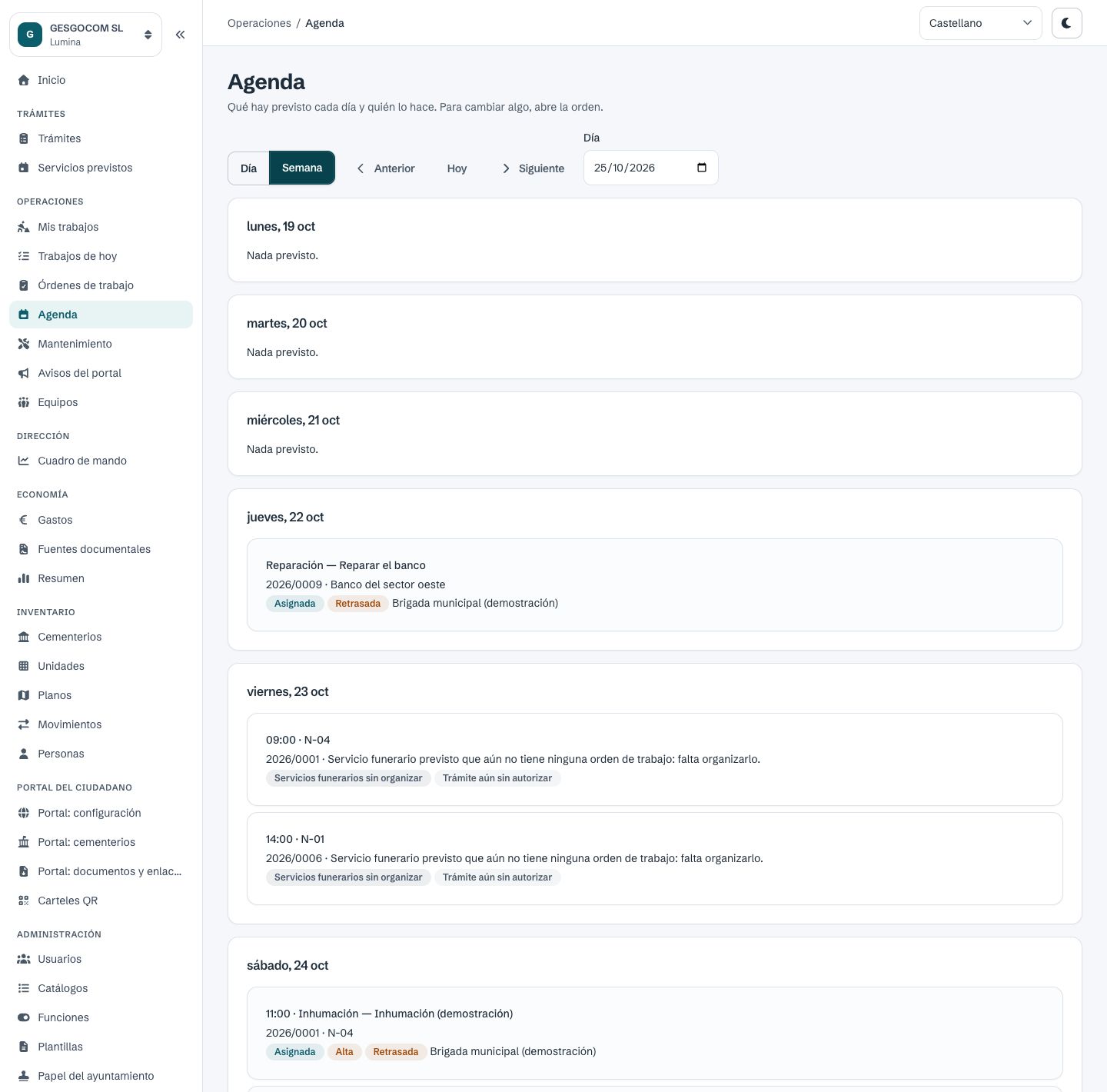Open Trámites from sidebar
The width and height of the screenshot is (1107, 1092).
[101, 138]
